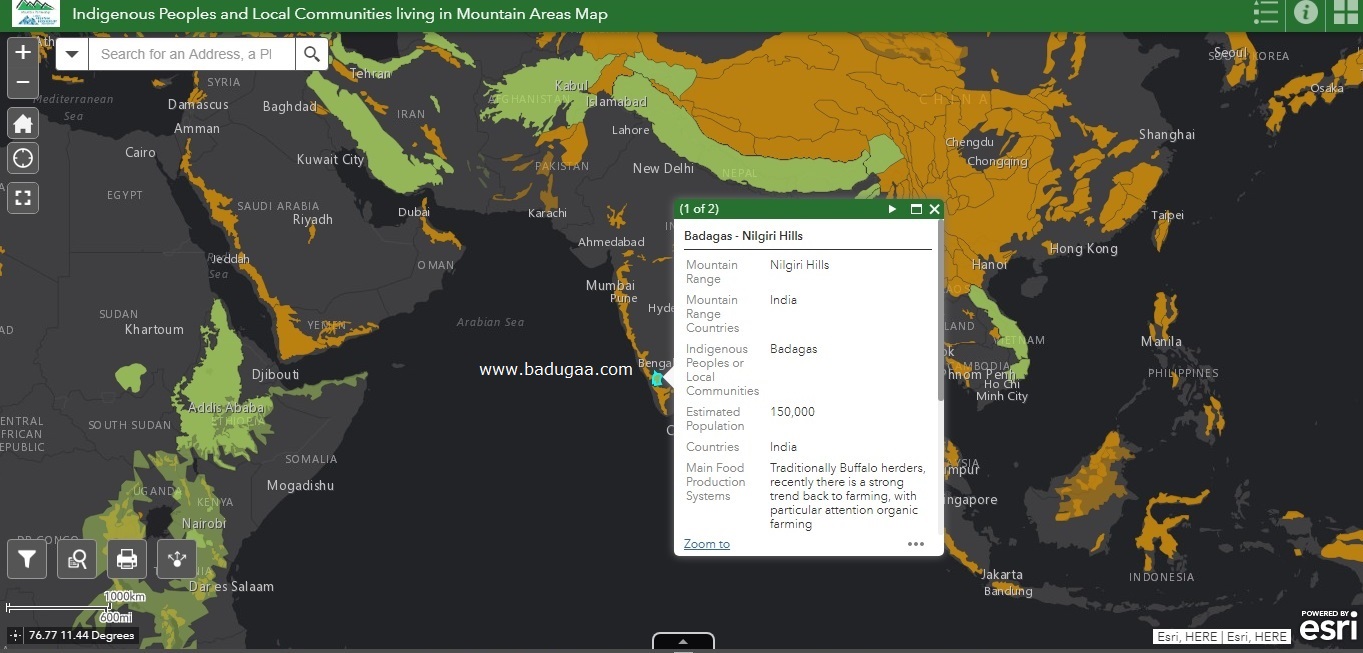The height and width of the screenshot is (653, 1363).
Task: Open the Esri attribution link
Action: (x=1328, y=625)
